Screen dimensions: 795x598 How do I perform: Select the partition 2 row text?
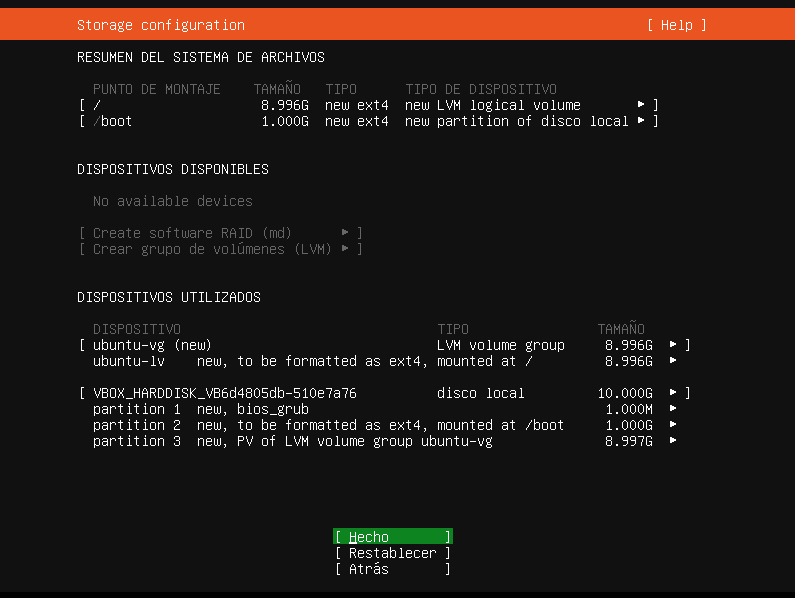tap(328, 425)
